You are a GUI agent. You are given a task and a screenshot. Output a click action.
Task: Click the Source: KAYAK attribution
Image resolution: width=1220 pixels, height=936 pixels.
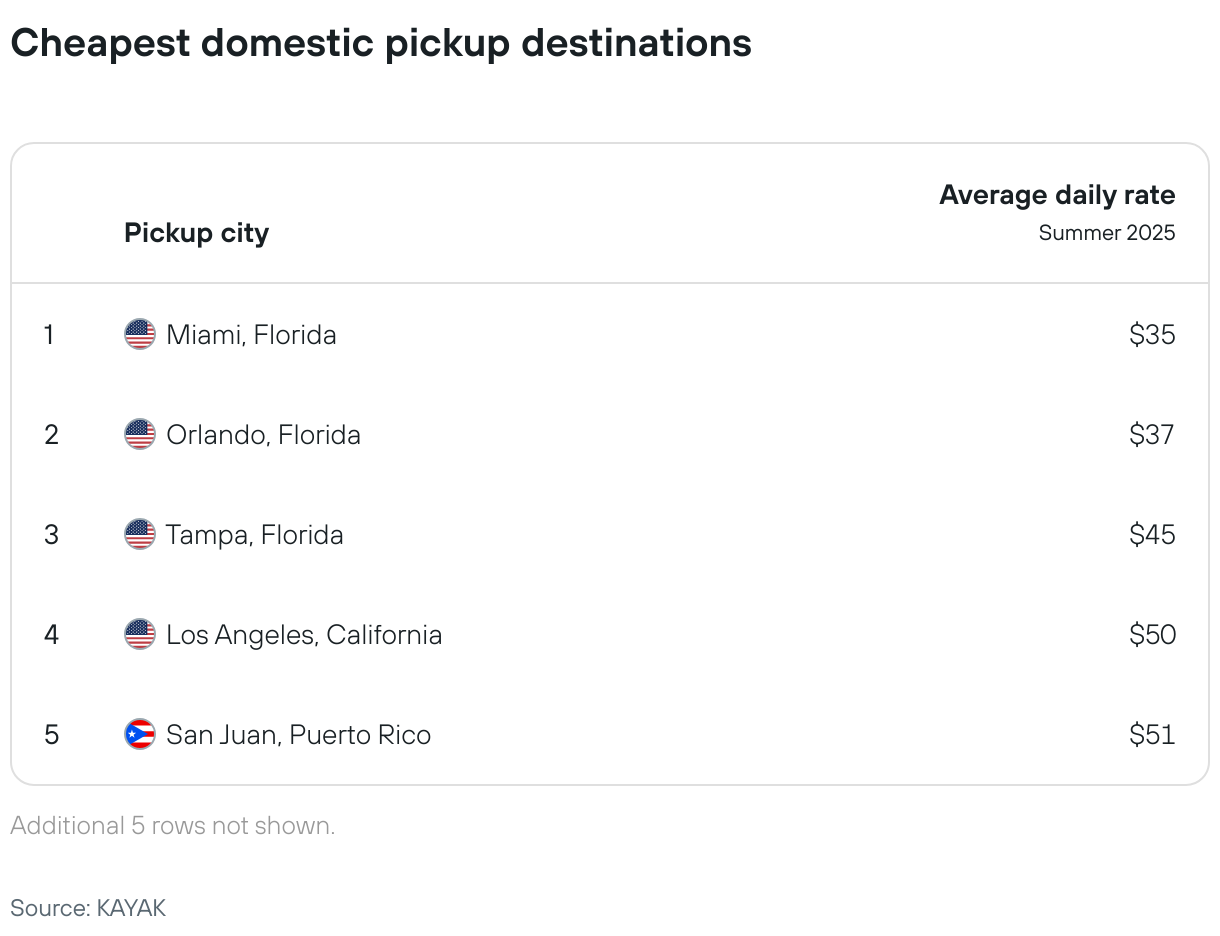coord(88,908)
